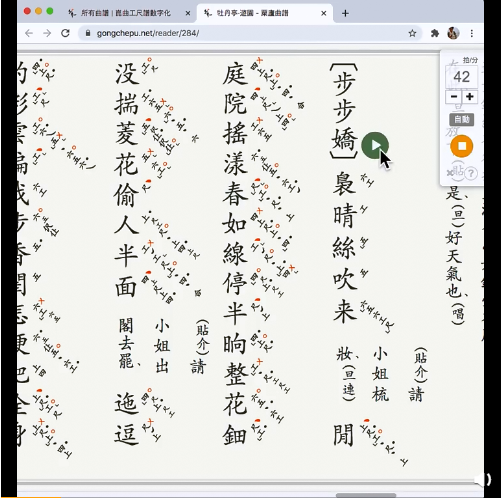This screenshot has height=498, width=501.
Task: Click the horizontal scrollbar thumb at the bottom
Action: (x=366, y=495)
